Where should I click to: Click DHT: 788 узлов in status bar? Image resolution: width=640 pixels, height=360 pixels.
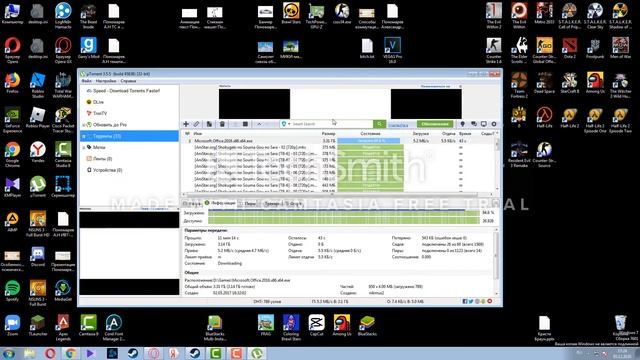267,301
